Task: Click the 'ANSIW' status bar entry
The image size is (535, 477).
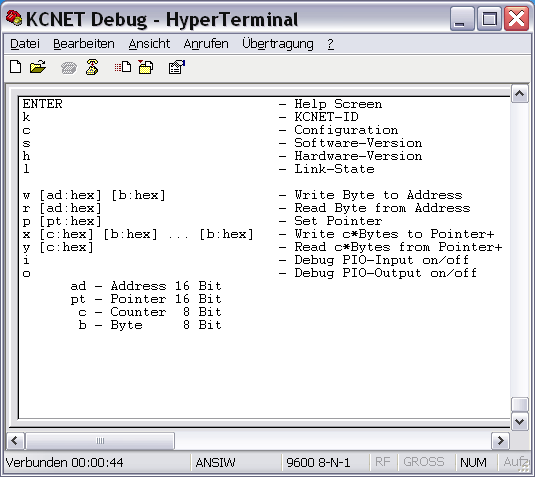Action: [215, 463]
